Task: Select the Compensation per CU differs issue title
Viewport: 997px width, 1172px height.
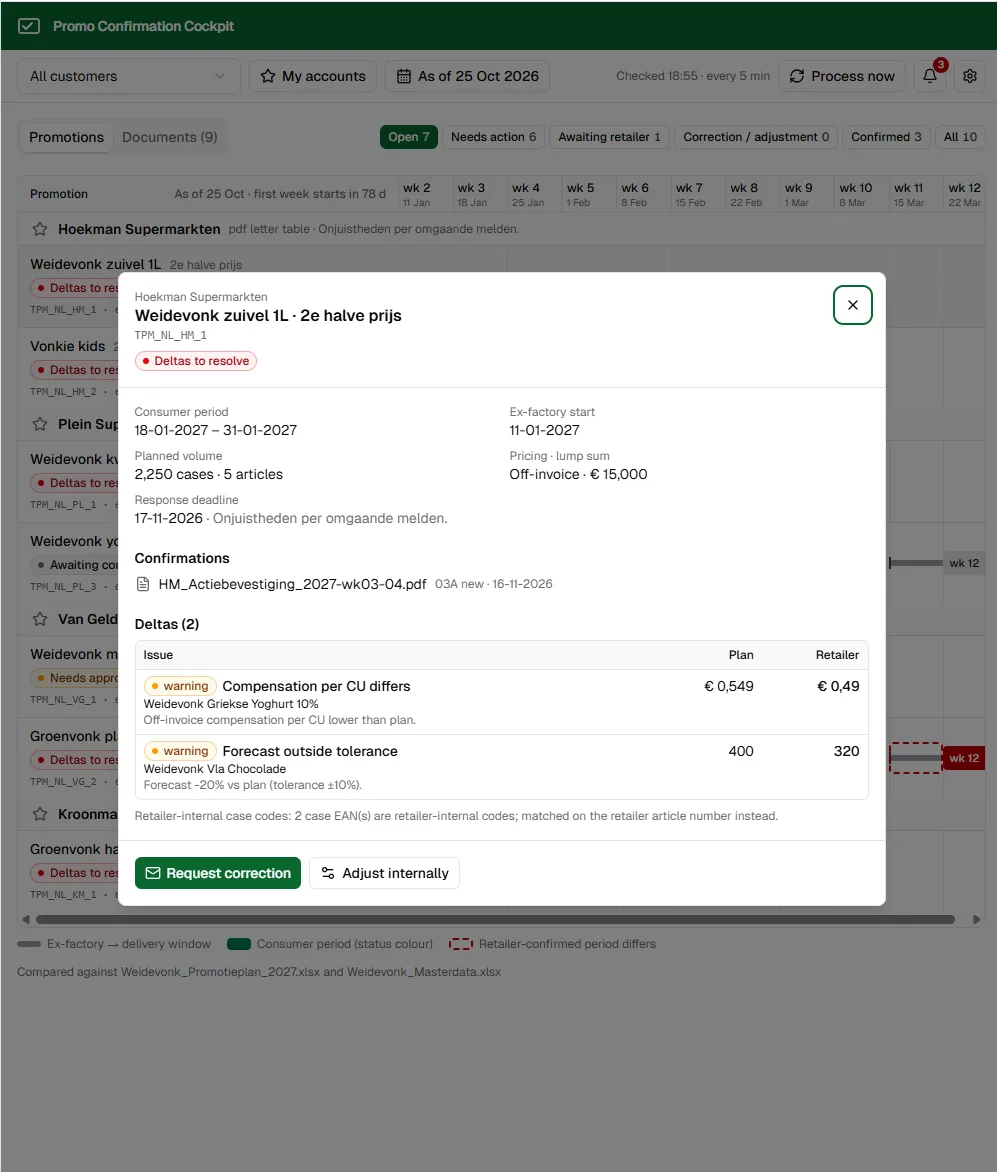Action: tap(316, 686)
